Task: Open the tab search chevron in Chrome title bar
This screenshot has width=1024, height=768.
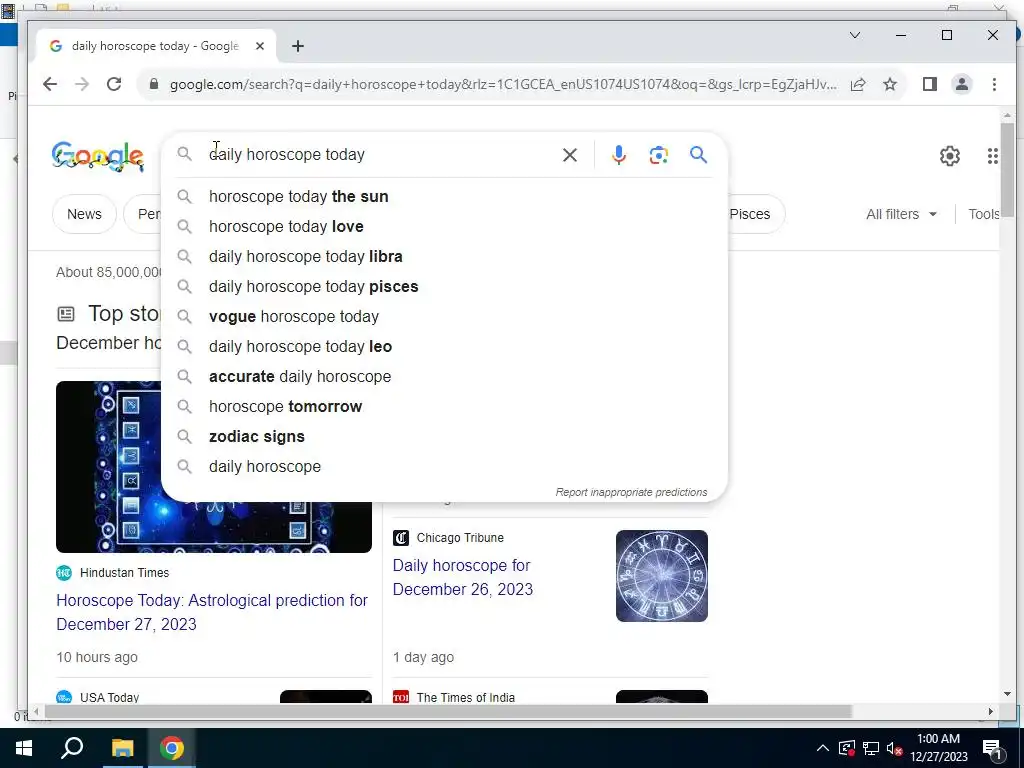Action: point(855,35)
